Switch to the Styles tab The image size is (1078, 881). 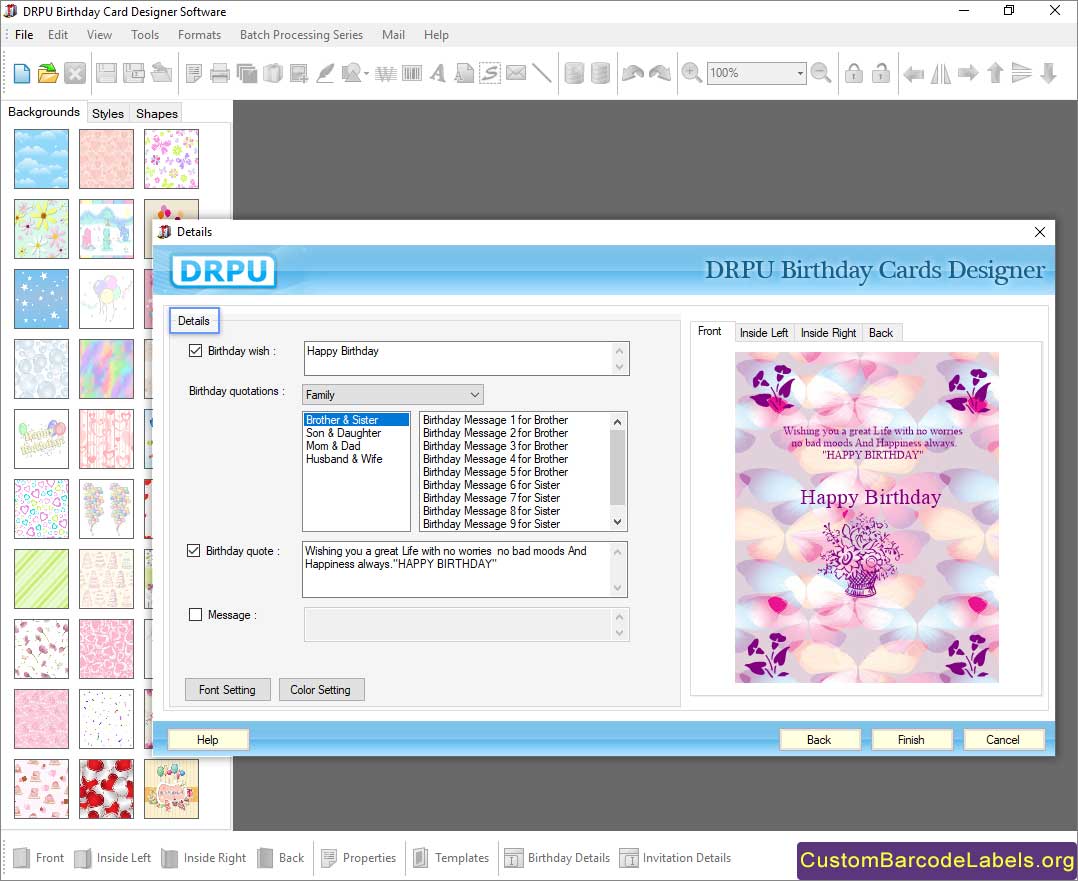coord(108,113)
